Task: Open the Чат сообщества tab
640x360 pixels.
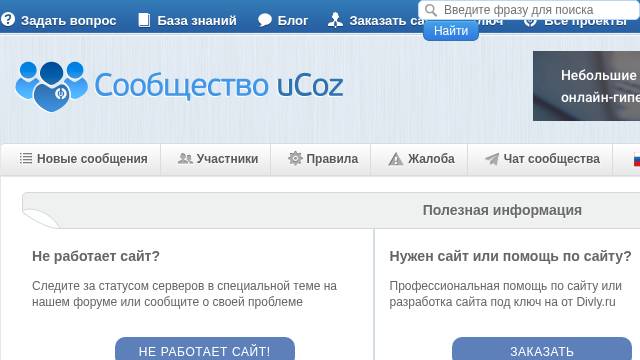Action: [x=540, y=159]
